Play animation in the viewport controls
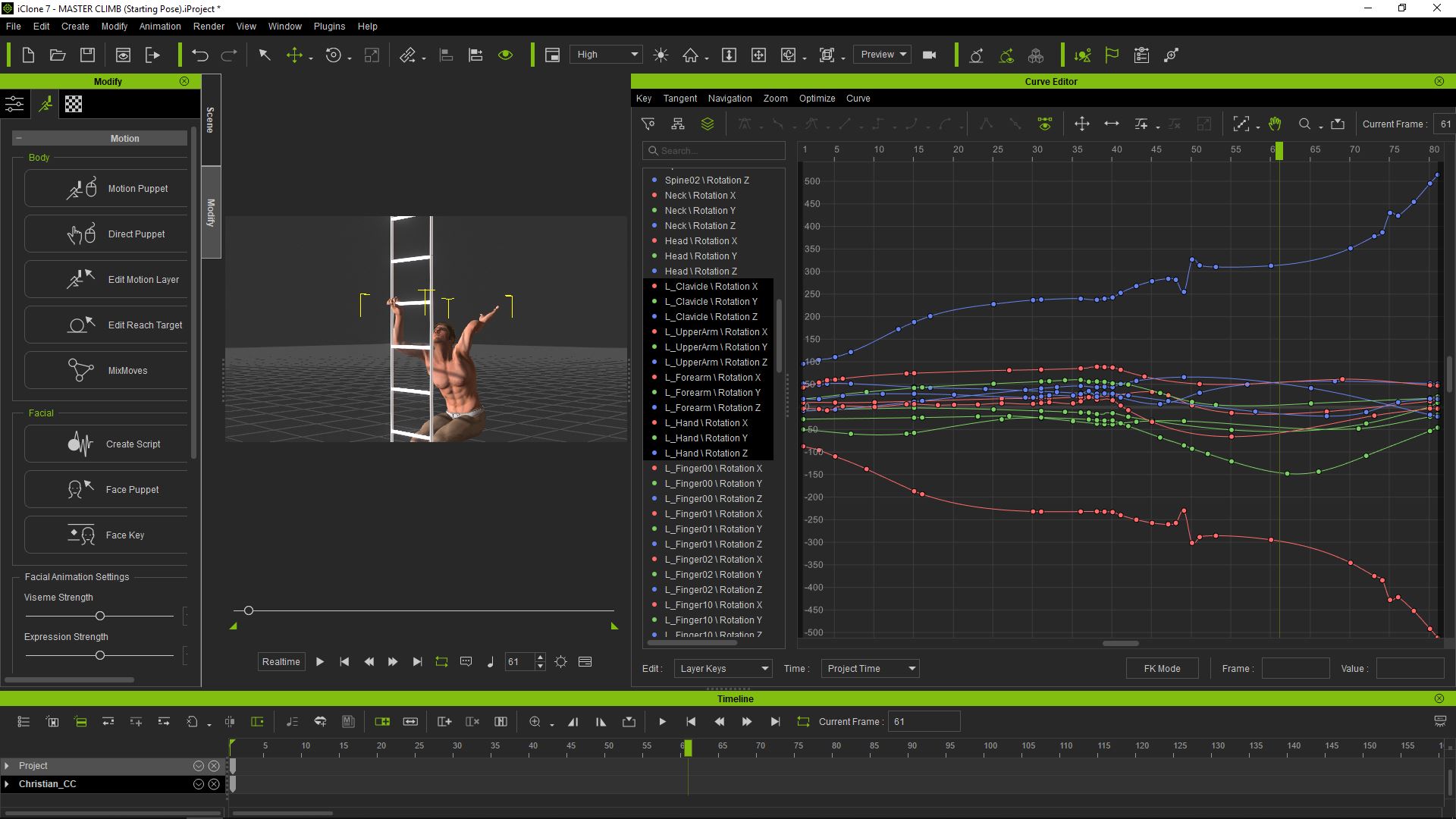This screenshot has height=819, width=1456. coord(320,661)
